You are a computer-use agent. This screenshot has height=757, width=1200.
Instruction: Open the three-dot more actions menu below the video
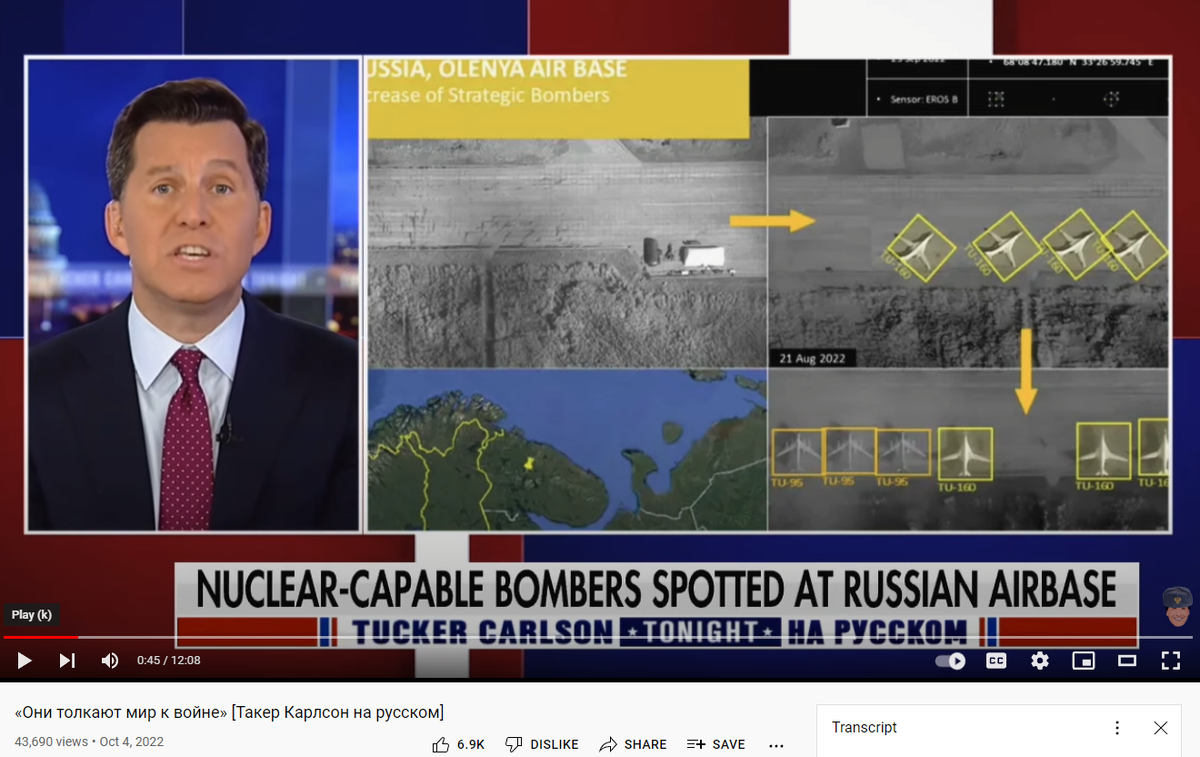pyautogui.click(x=777, y=745)
